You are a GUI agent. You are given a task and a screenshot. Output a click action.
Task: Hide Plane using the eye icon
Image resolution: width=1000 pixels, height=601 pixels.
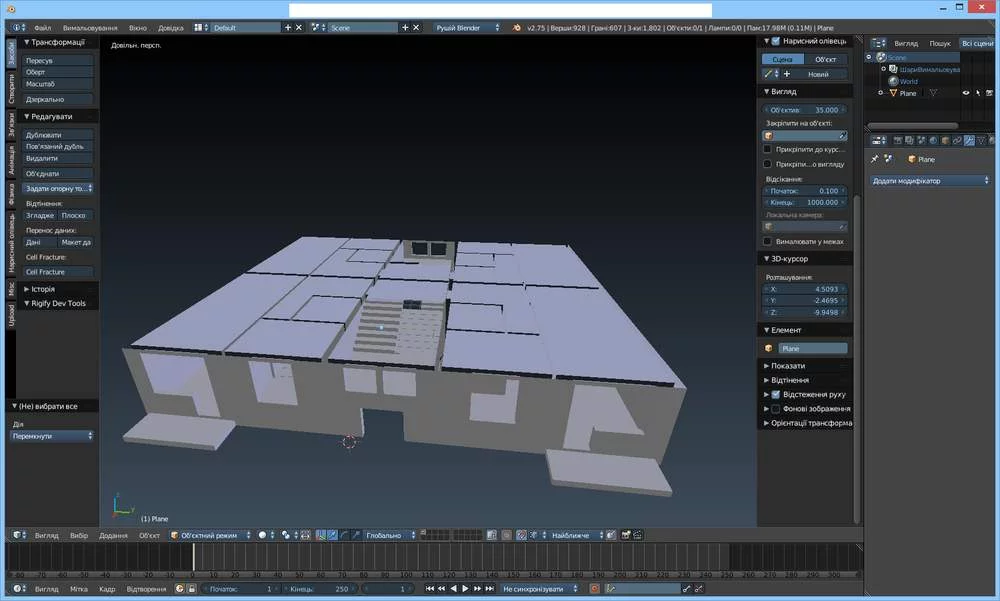coord(966,93)
